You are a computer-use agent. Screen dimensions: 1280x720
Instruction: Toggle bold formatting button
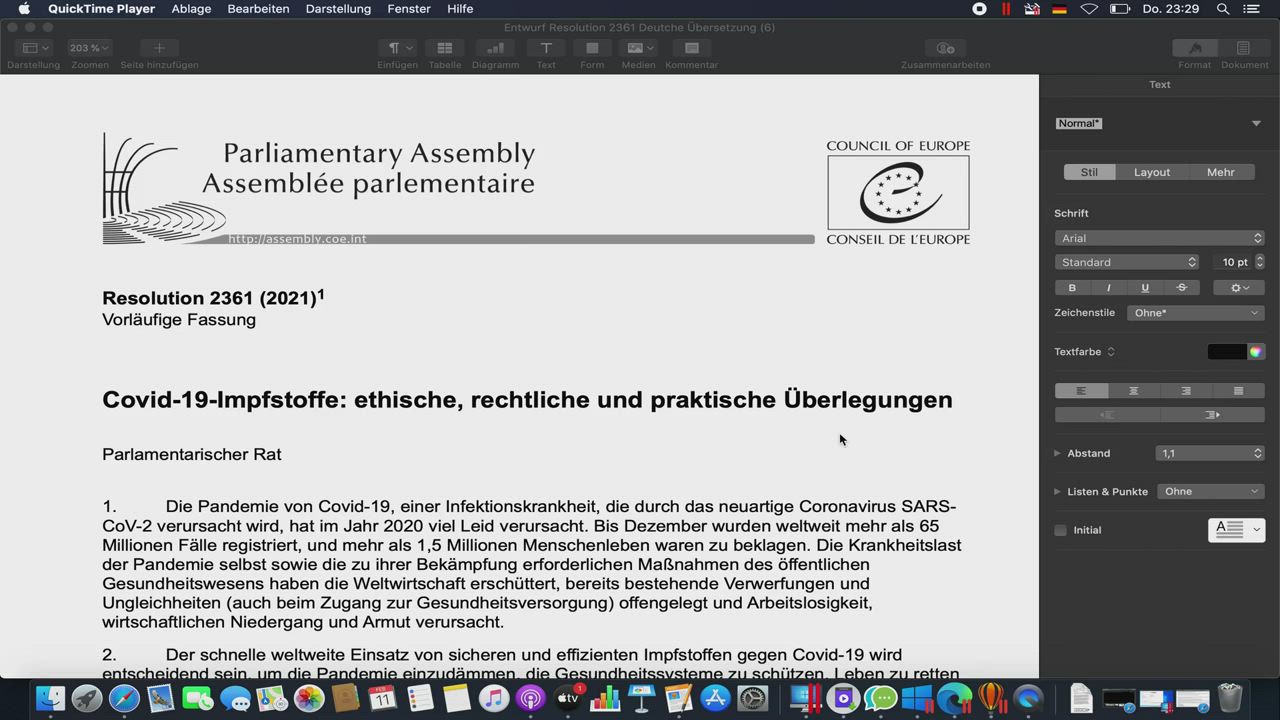tap(1072, 288)
